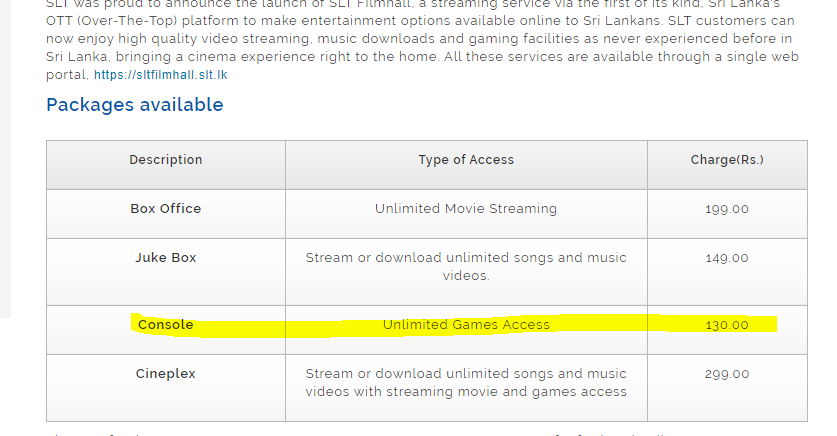Click the SLT Filmhall intro paragraph

(423, 38)
